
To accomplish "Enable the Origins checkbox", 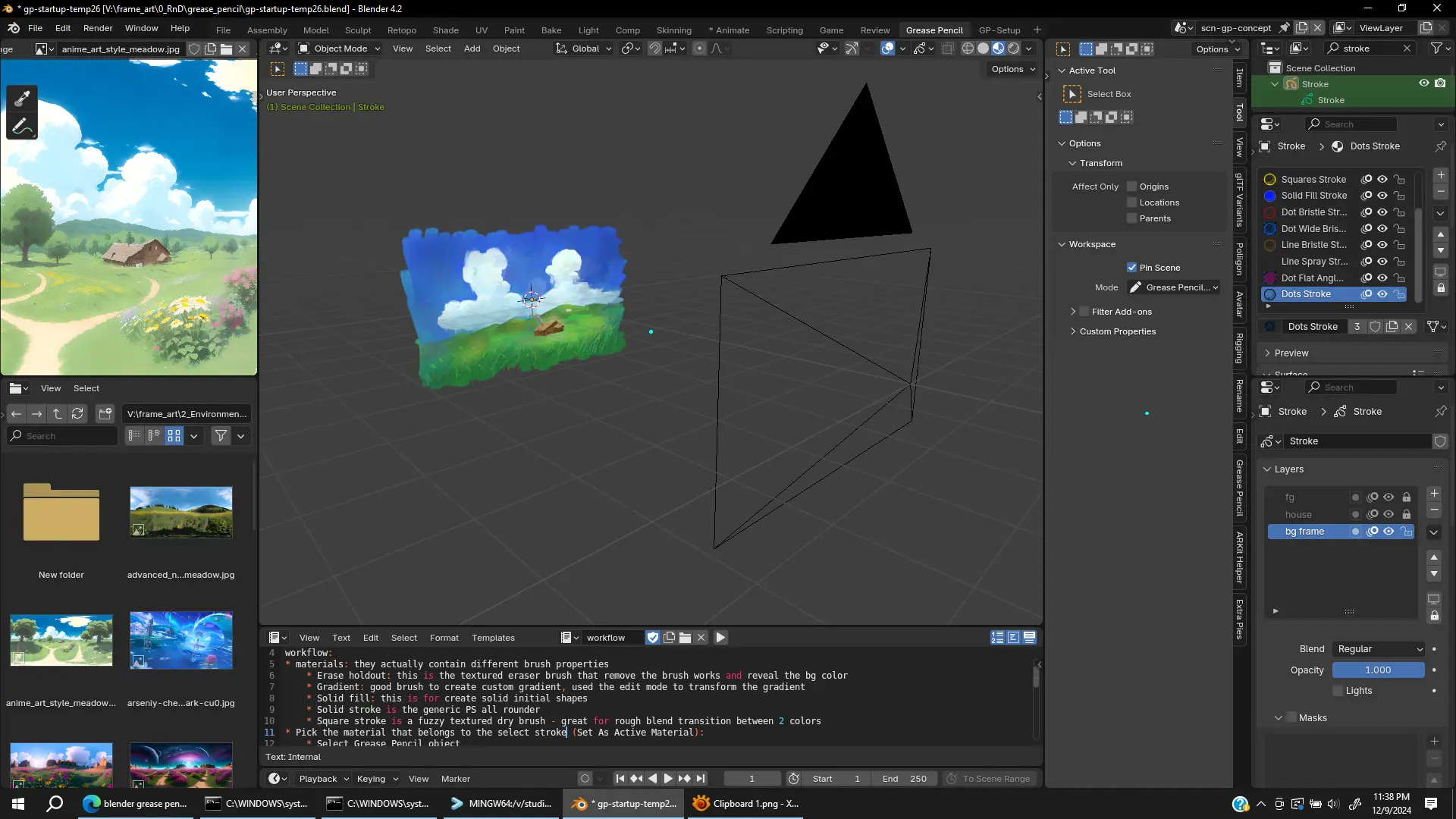I will click(x=1132, y=187).
